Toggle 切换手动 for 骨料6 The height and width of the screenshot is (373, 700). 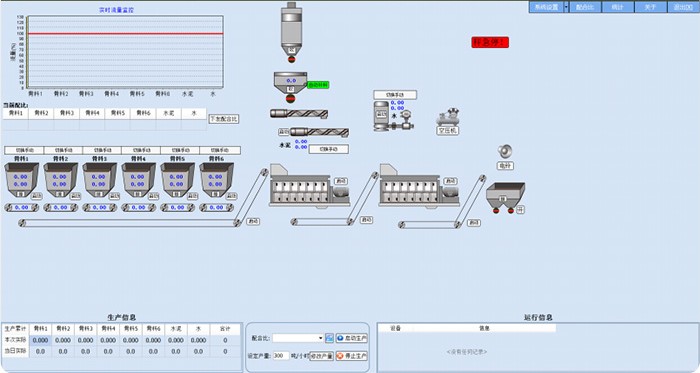[220, 150]
